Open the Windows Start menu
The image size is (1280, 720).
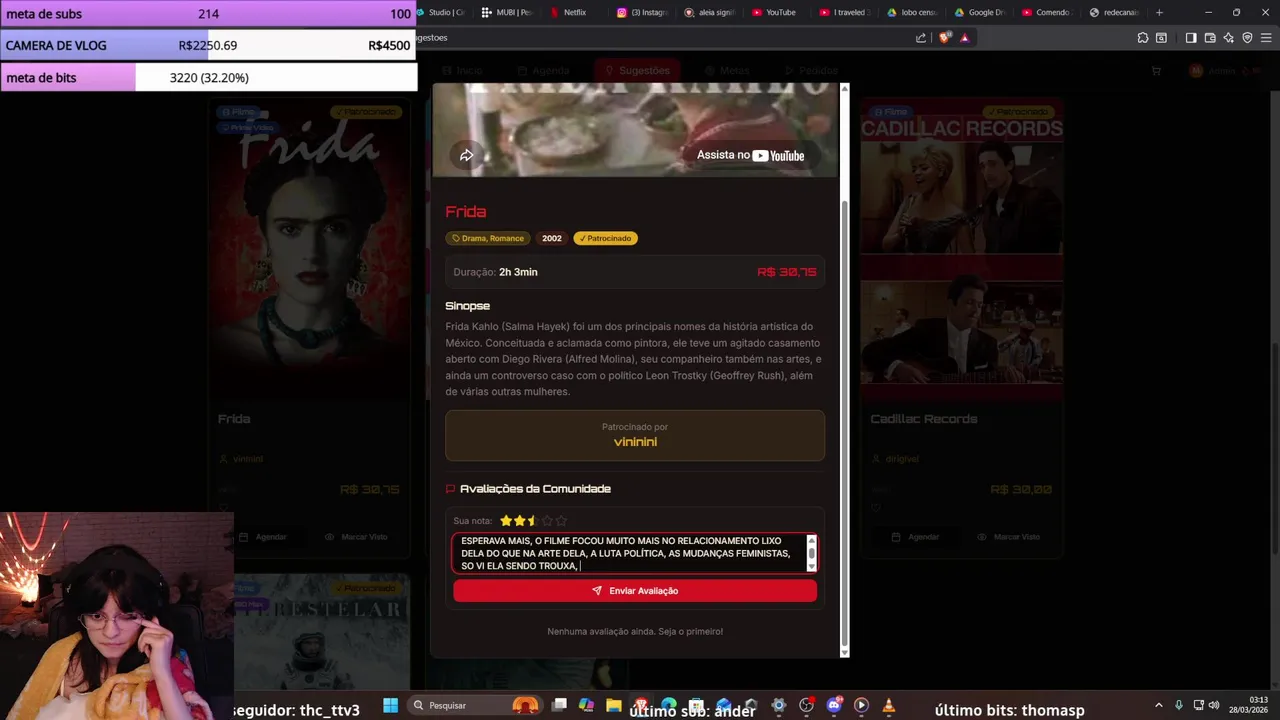391,705
